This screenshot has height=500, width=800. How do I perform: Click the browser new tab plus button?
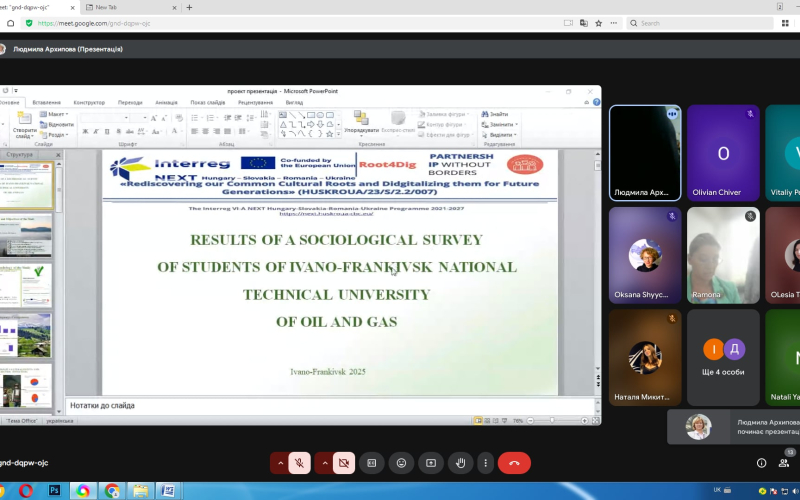(189, 7)
